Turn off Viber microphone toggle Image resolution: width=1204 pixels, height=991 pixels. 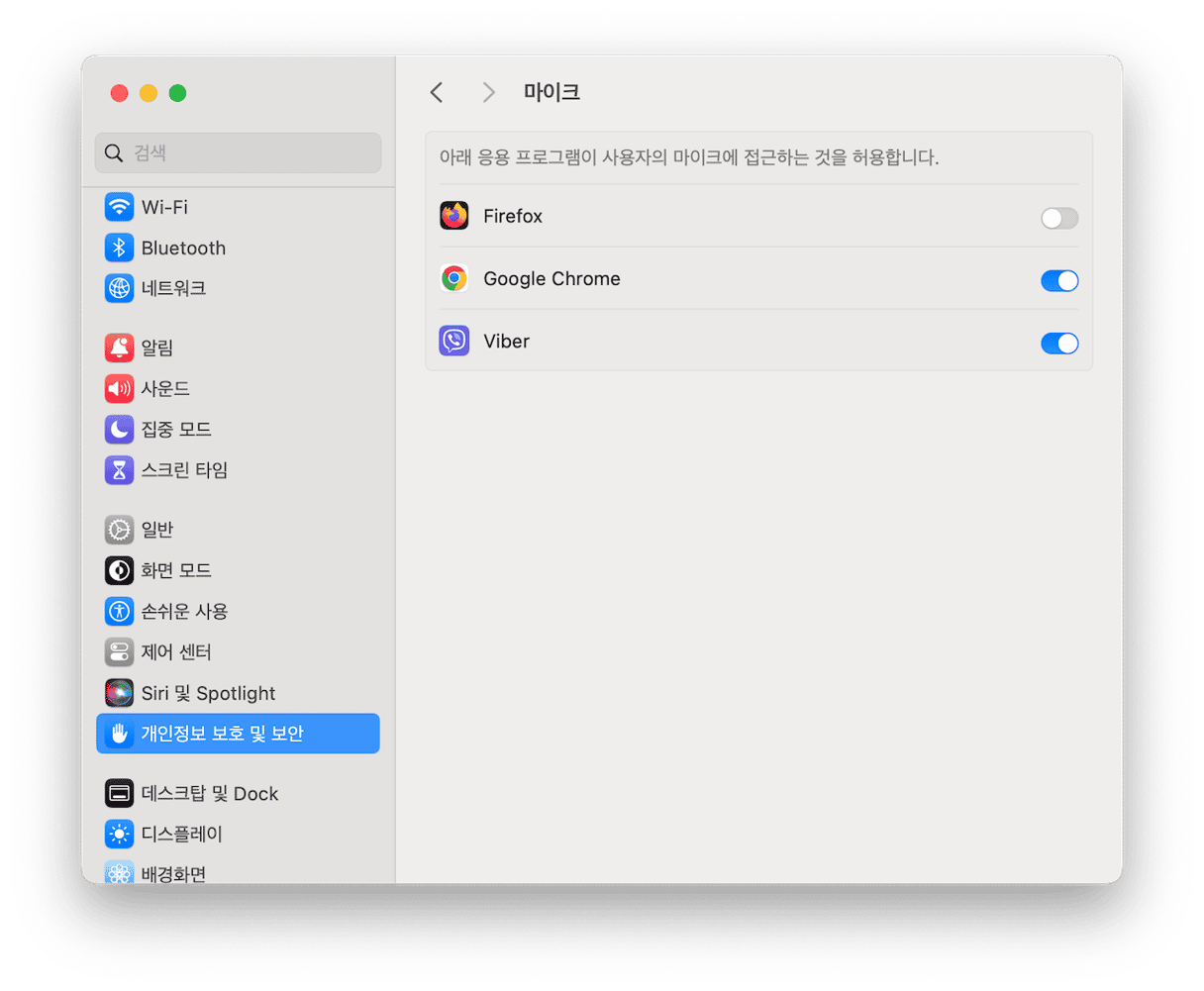click(x=1058, y=344)
